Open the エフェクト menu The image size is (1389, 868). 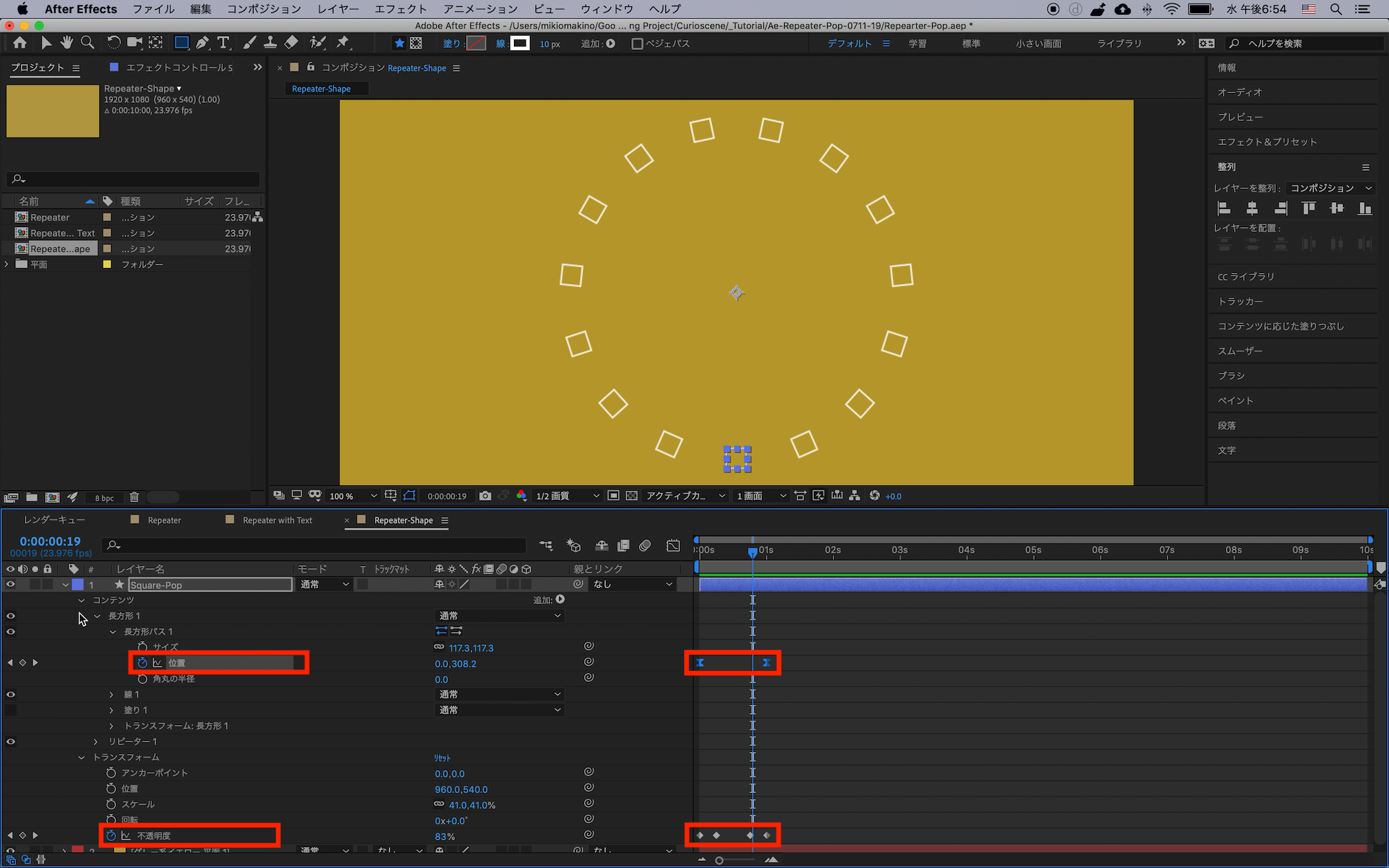point(401,9)
